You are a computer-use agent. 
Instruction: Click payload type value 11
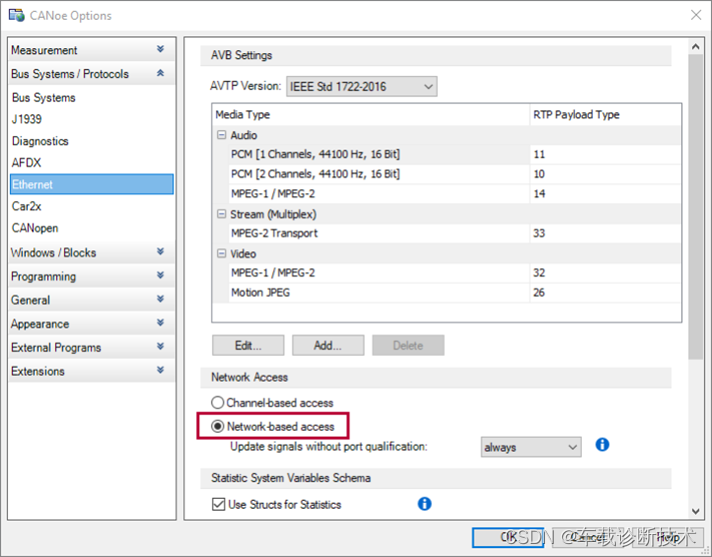pos(539,154)
